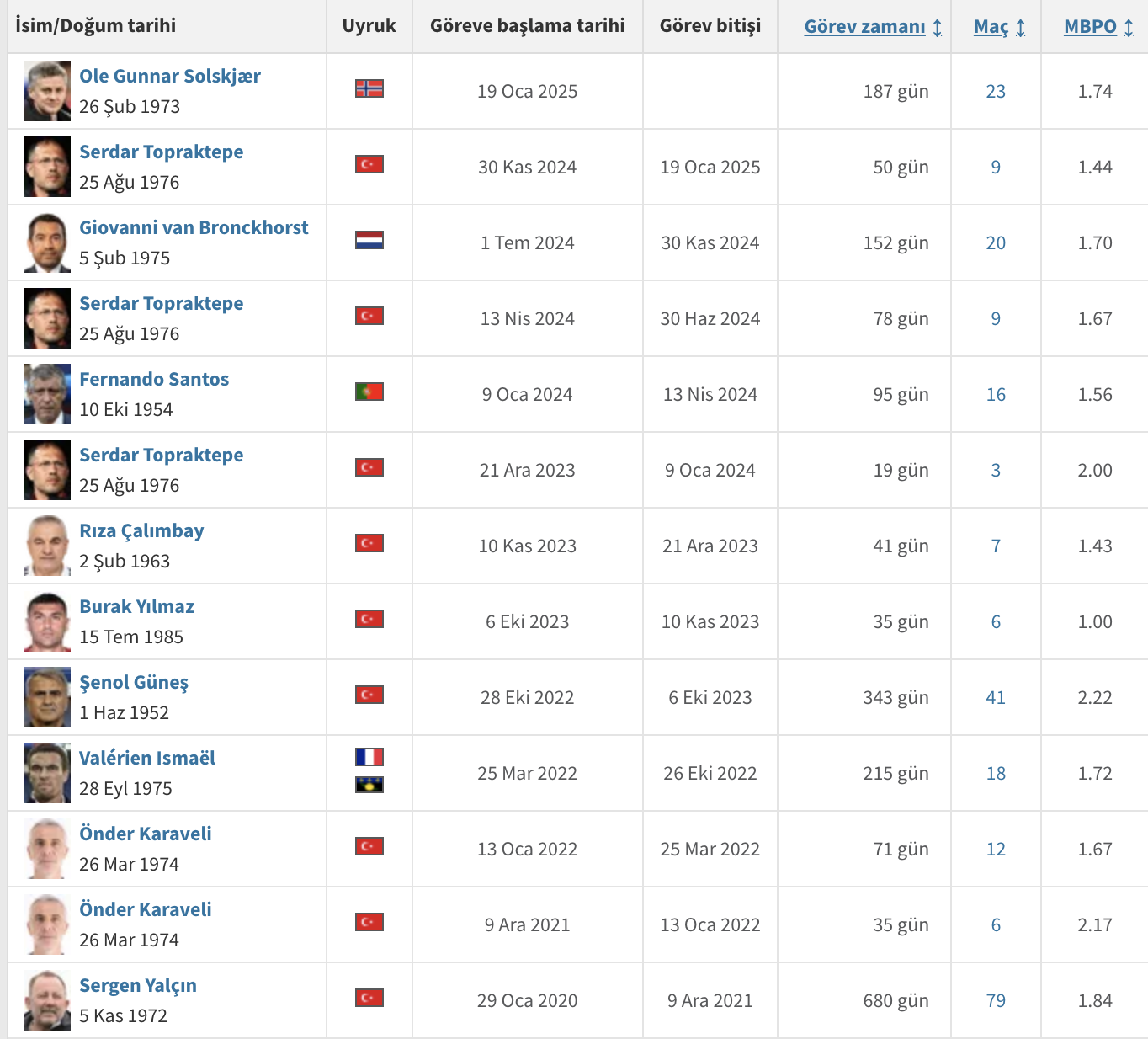Click Valérien Ismaël portrait photo
This screenshot has height=1039, width=1148.
click(x=47, y=773)
